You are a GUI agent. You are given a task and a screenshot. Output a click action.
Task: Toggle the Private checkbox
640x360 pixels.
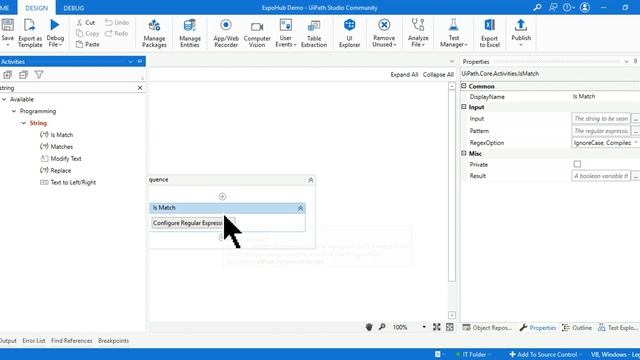(x=577, y=164)
